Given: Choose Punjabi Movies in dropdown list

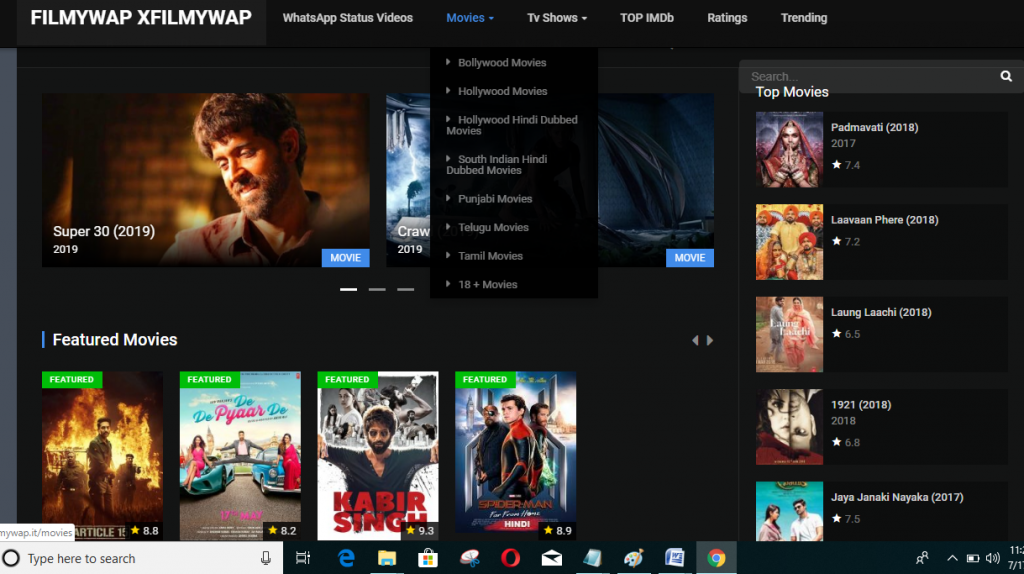Looking at the screenshot, I should point(495,199).
